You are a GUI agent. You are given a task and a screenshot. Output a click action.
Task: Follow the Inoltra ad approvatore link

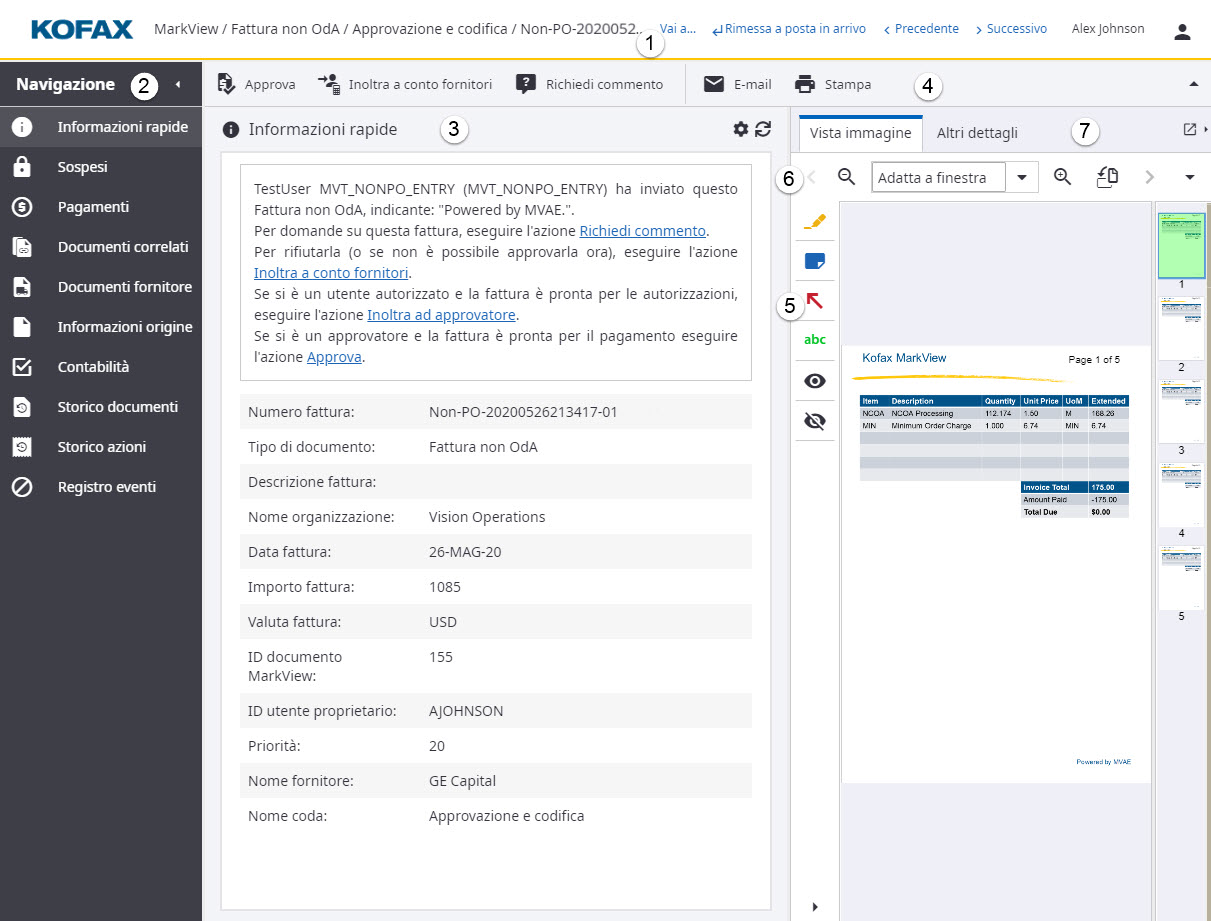pyautogui.click(x=441, y=315)
